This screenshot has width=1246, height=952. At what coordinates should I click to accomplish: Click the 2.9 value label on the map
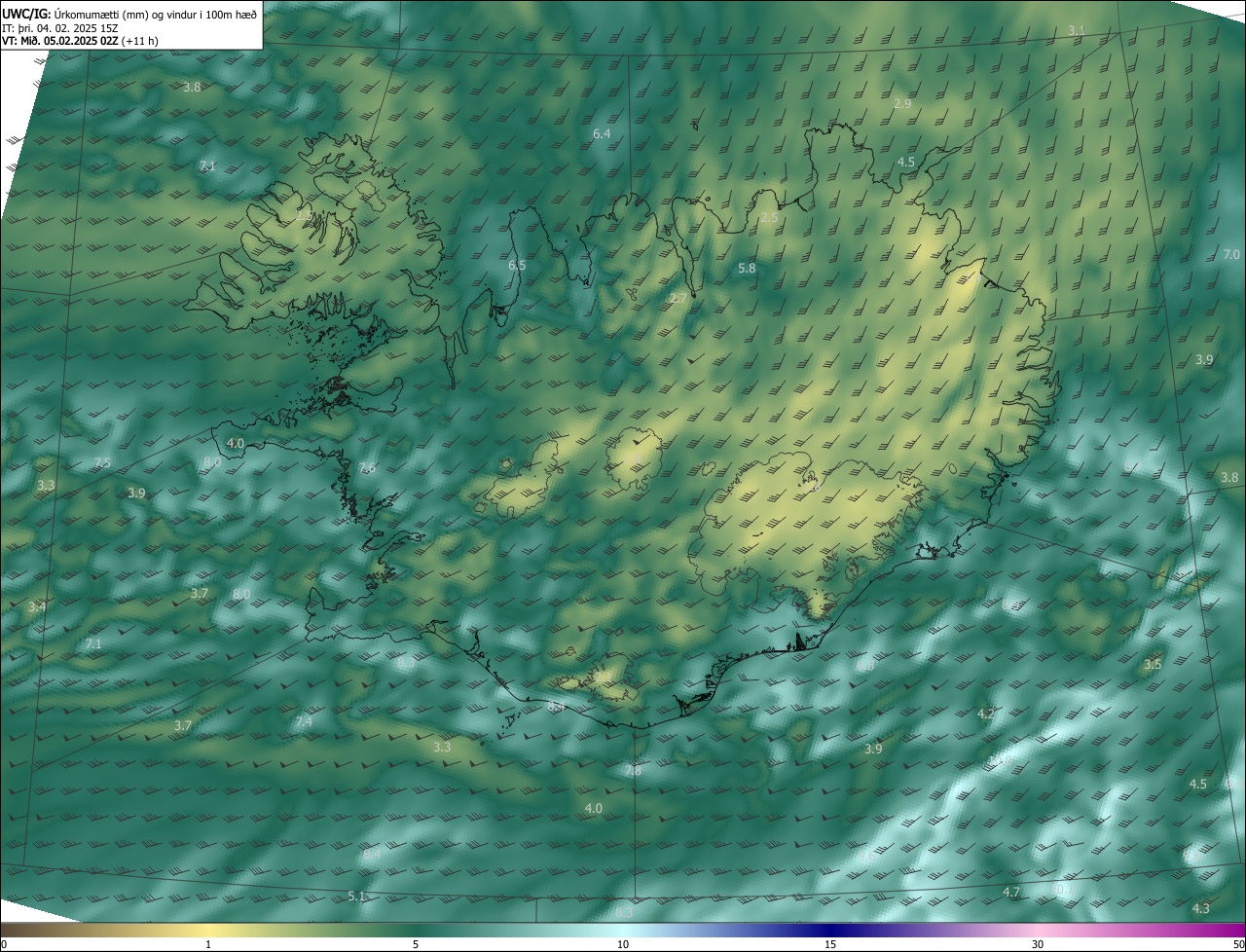click(x=902, y=103)
